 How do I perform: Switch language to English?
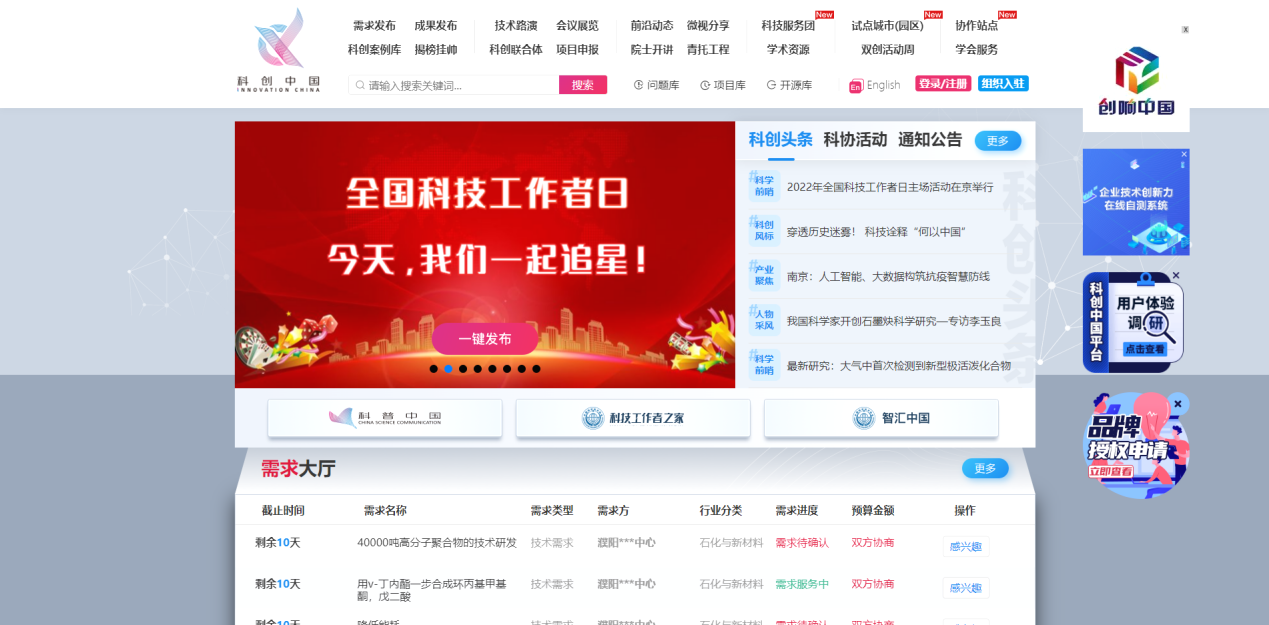click(874, 85)
